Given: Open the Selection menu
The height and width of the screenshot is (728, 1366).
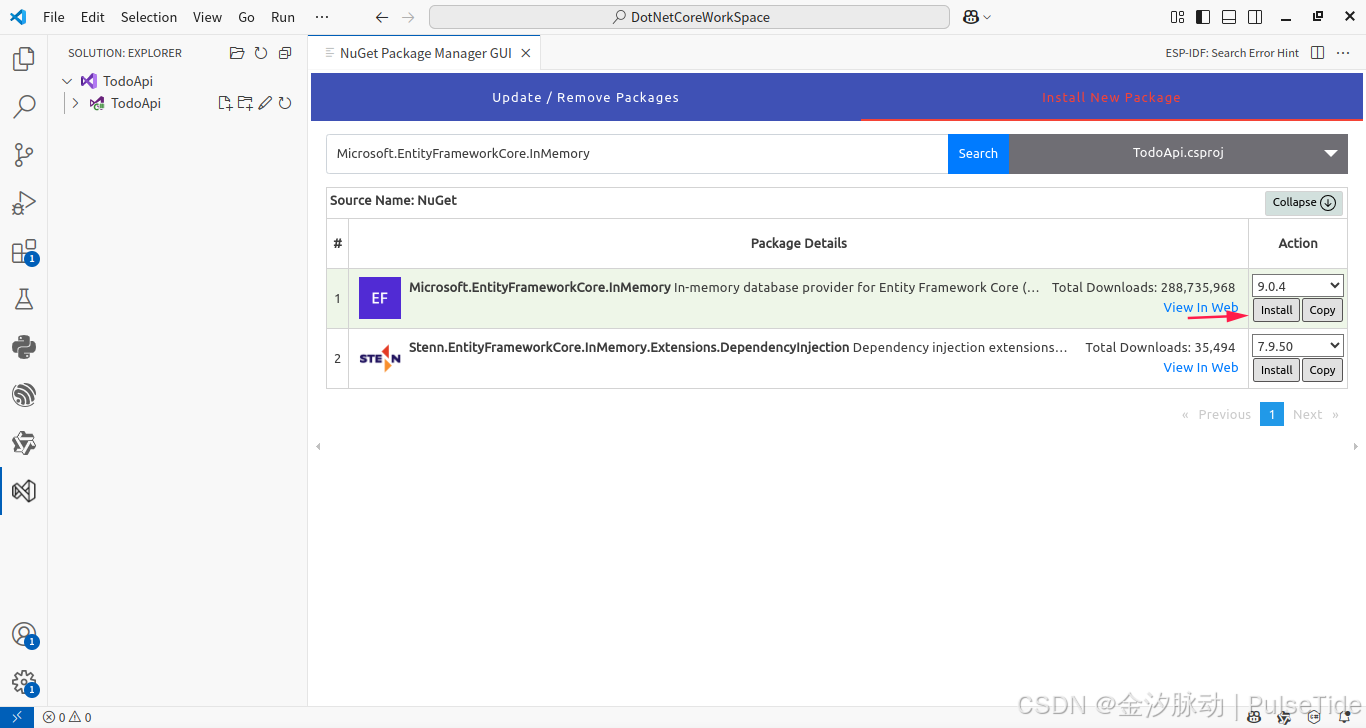Looking at the screenshot, I should click(x=149, y=17).
